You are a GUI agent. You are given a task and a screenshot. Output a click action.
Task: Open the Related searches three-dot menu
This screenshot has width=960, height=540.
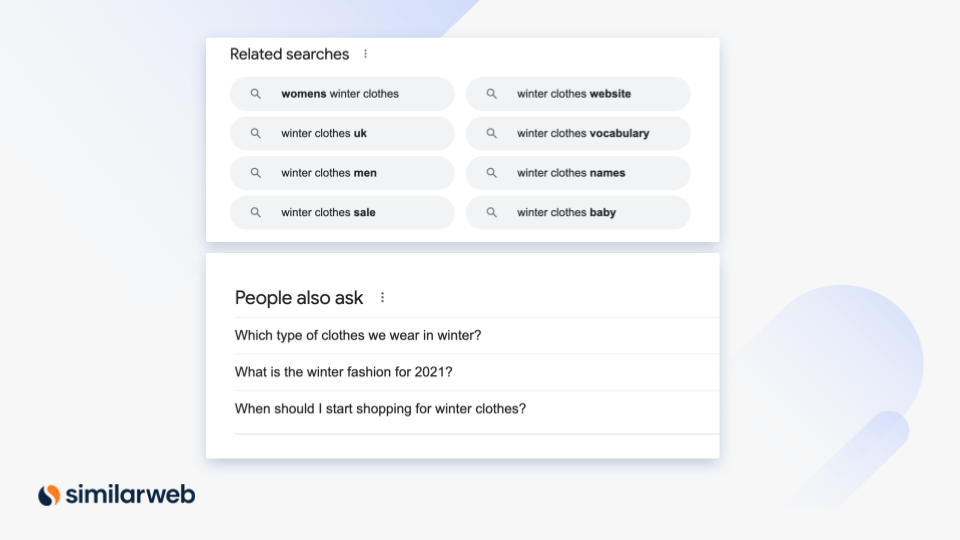tap(366, 54)
